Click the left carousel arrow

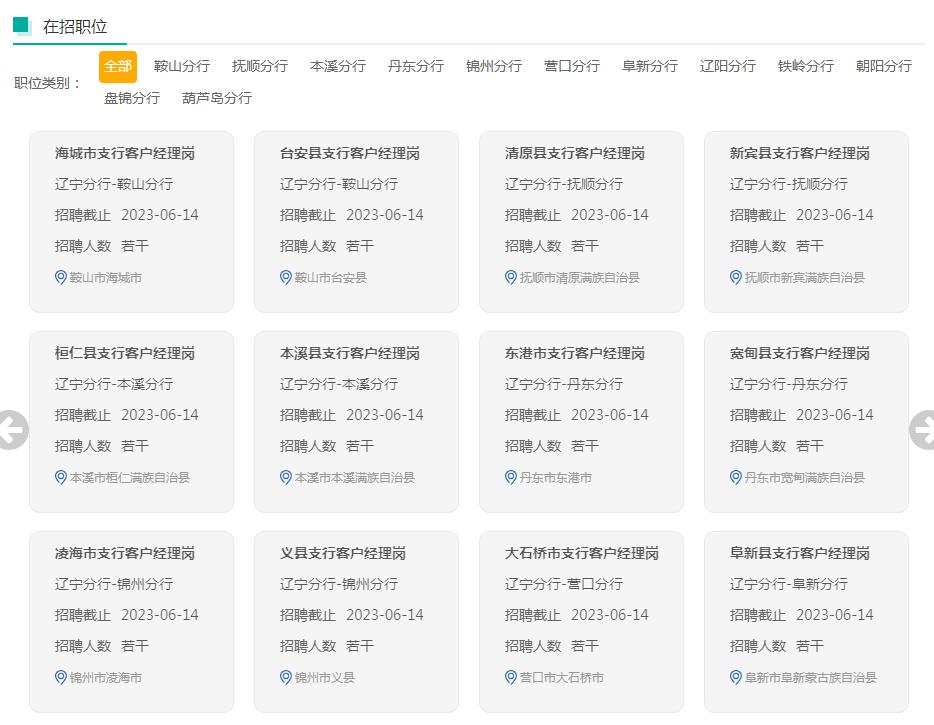click(x=12, y=428)
